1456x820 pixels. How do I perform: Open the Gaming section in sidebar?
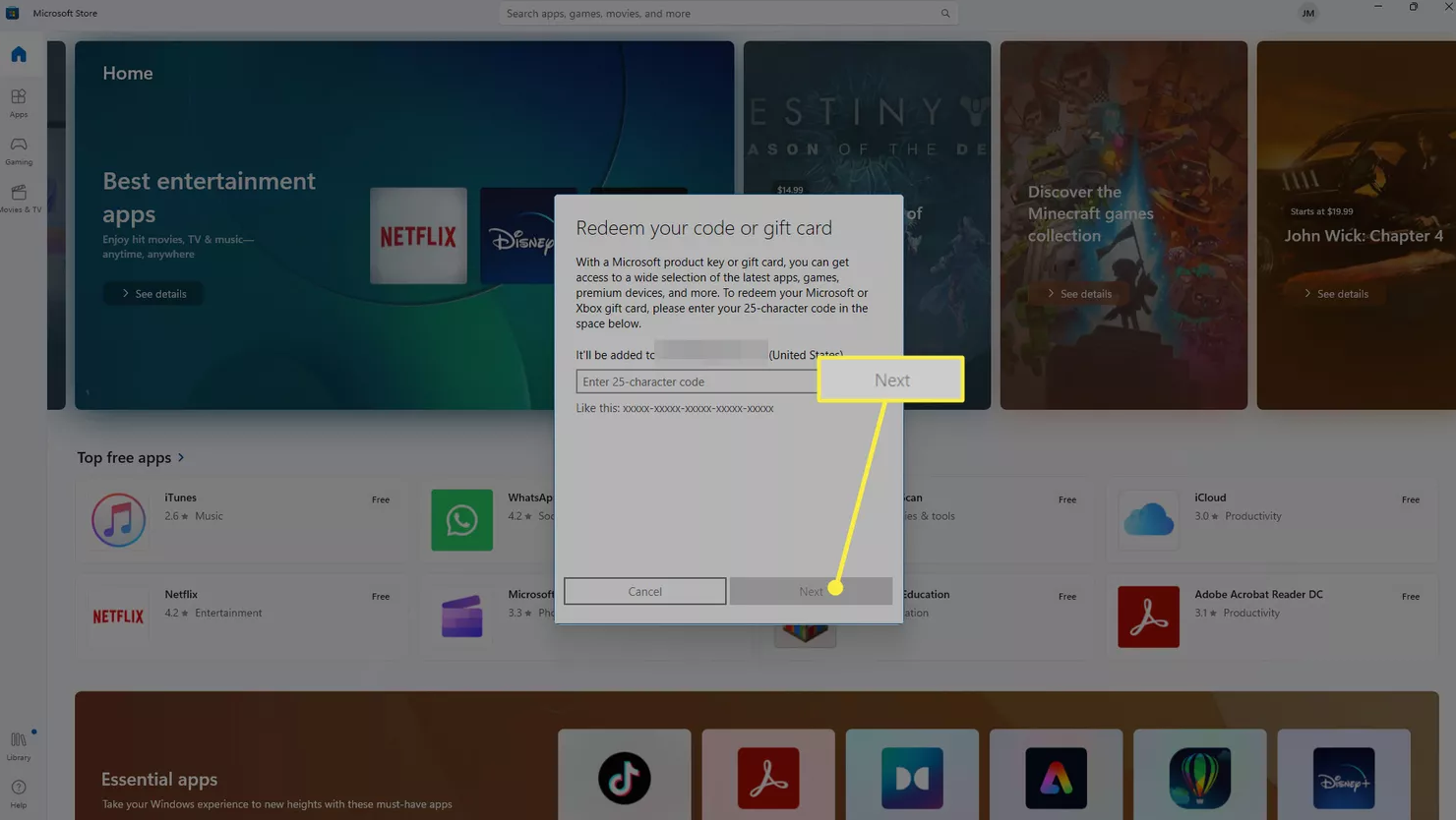(x=19, y=150)
